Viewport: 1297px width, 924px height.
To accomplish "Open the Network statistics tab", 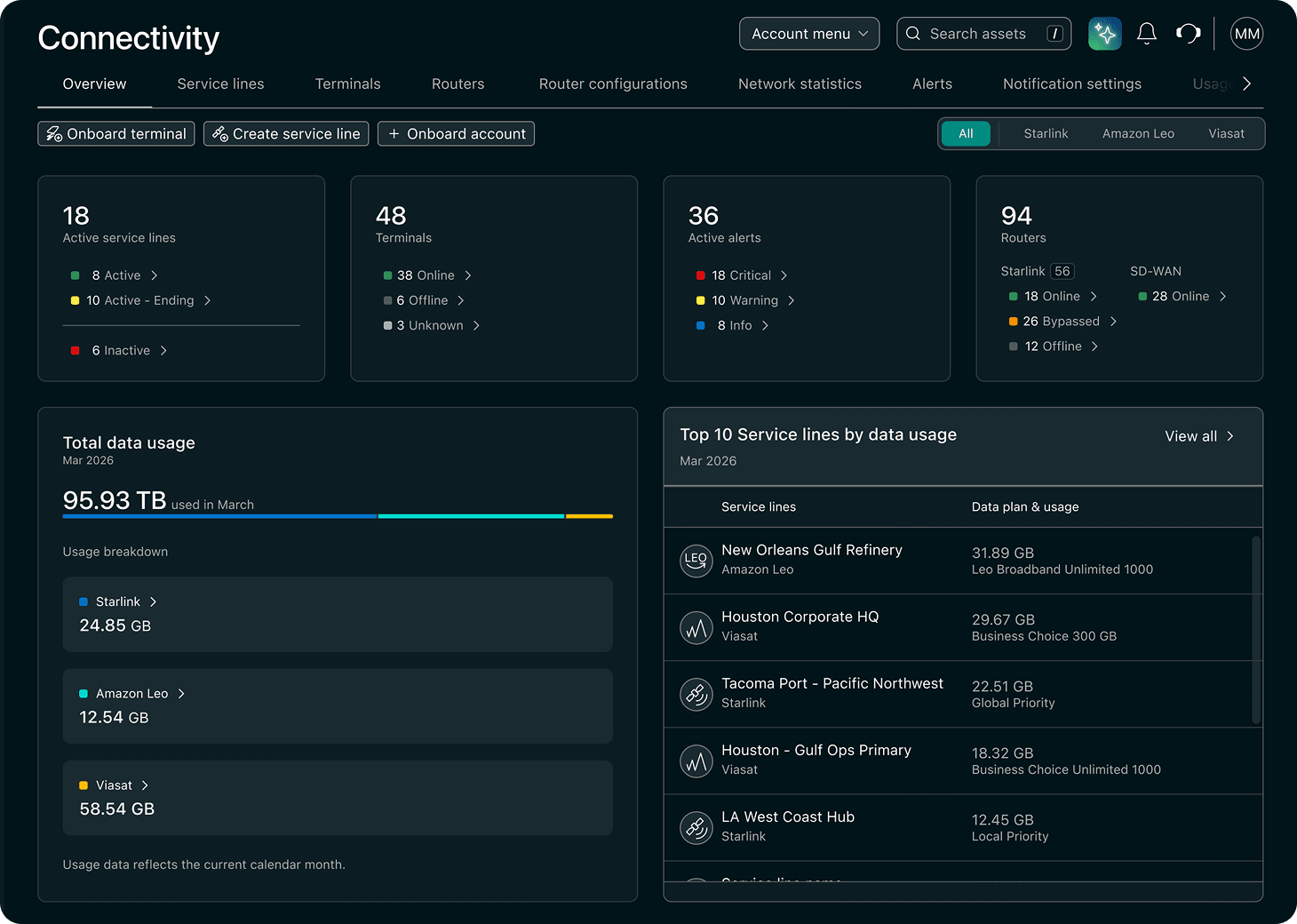I will tap(800, 84).
